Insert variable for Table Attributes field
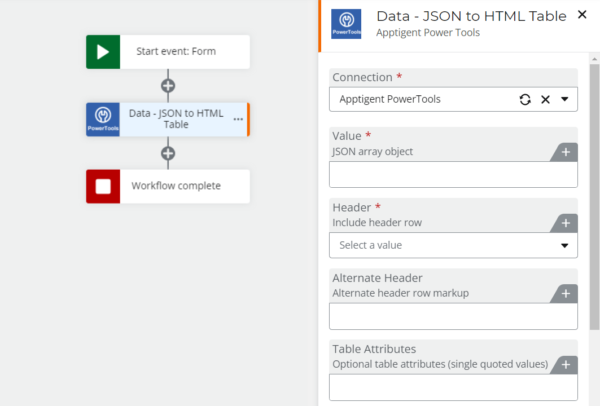The width and height of the screenshot is (600, 406). (x=566, y=364)
